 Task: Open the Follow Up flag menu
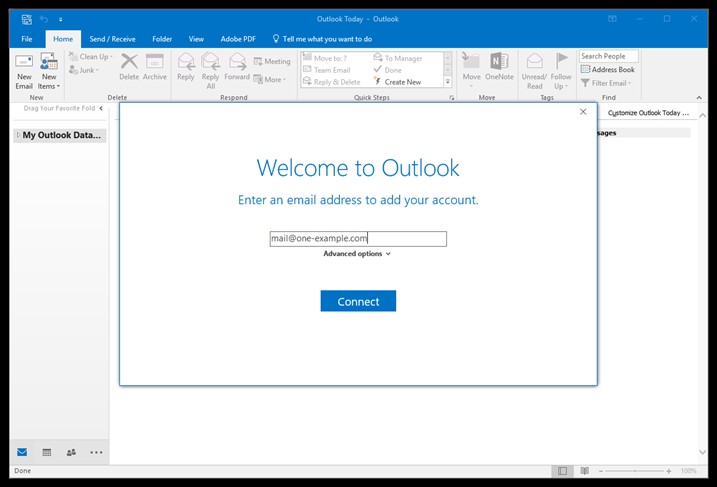pyautogui.click(x=561, y=71)
